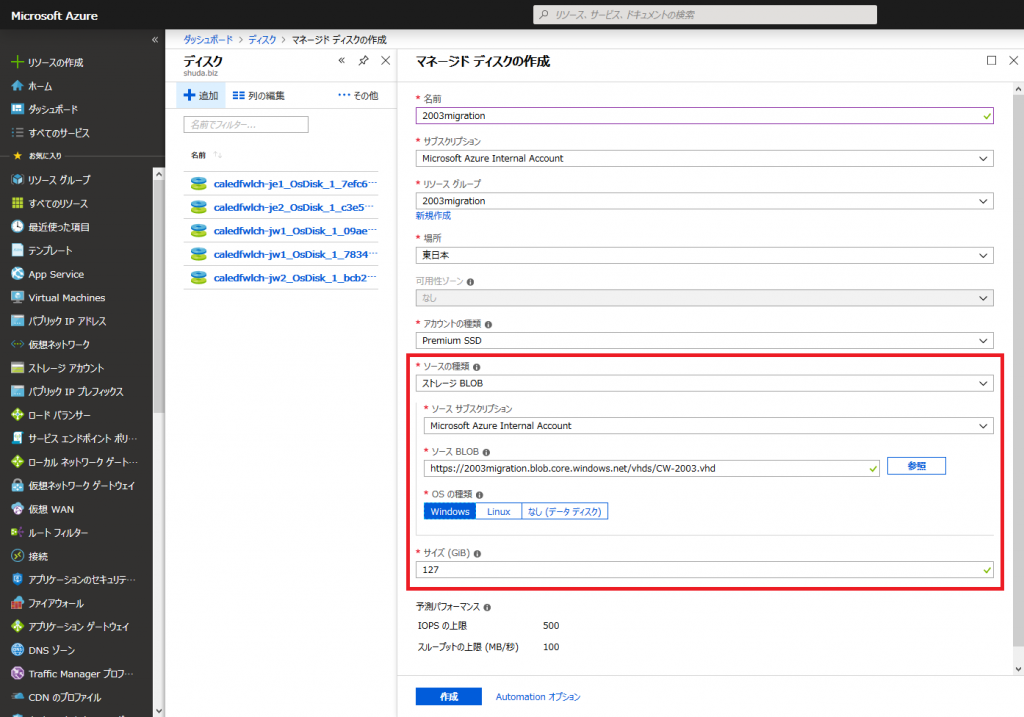Open Public IP addresses (パブリック IP アドレス) icon
1024x717 pixels.
pyautogui.click(x=18, y=321)
